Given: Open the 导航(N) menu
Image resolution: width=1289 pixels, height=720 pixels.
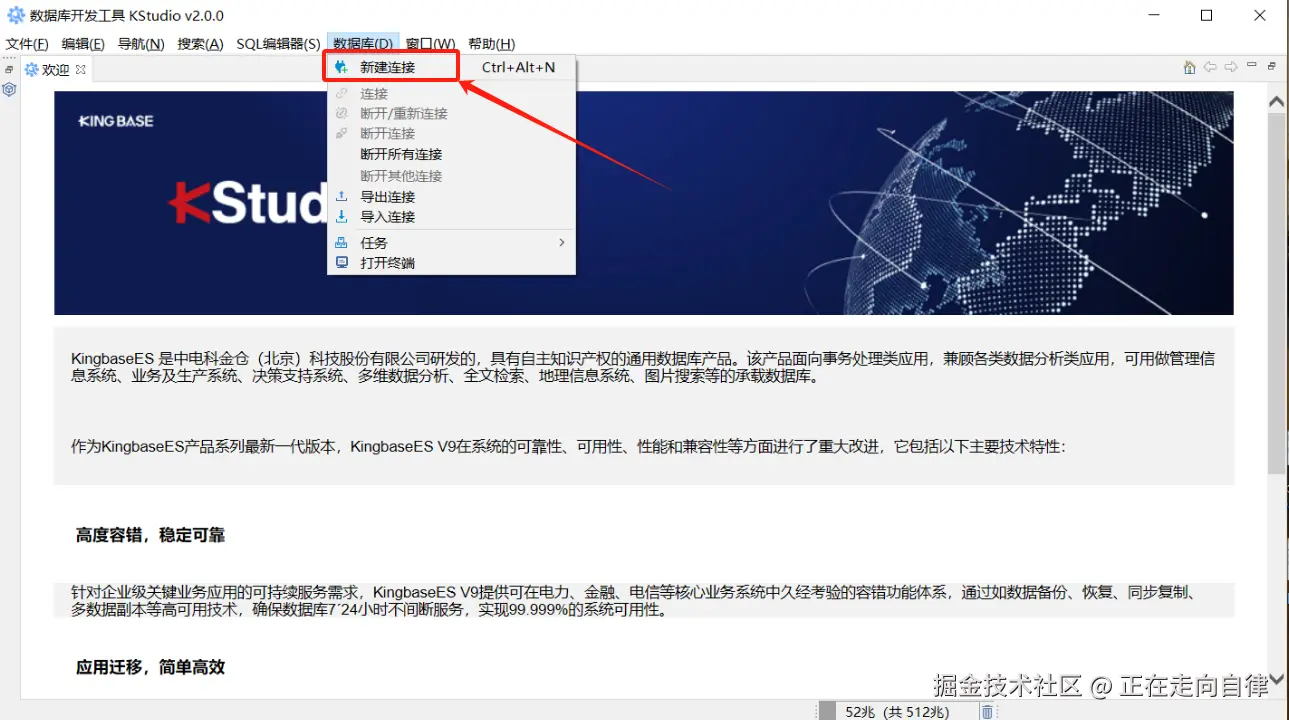Looking at the screenshot, I should [141, 44].
